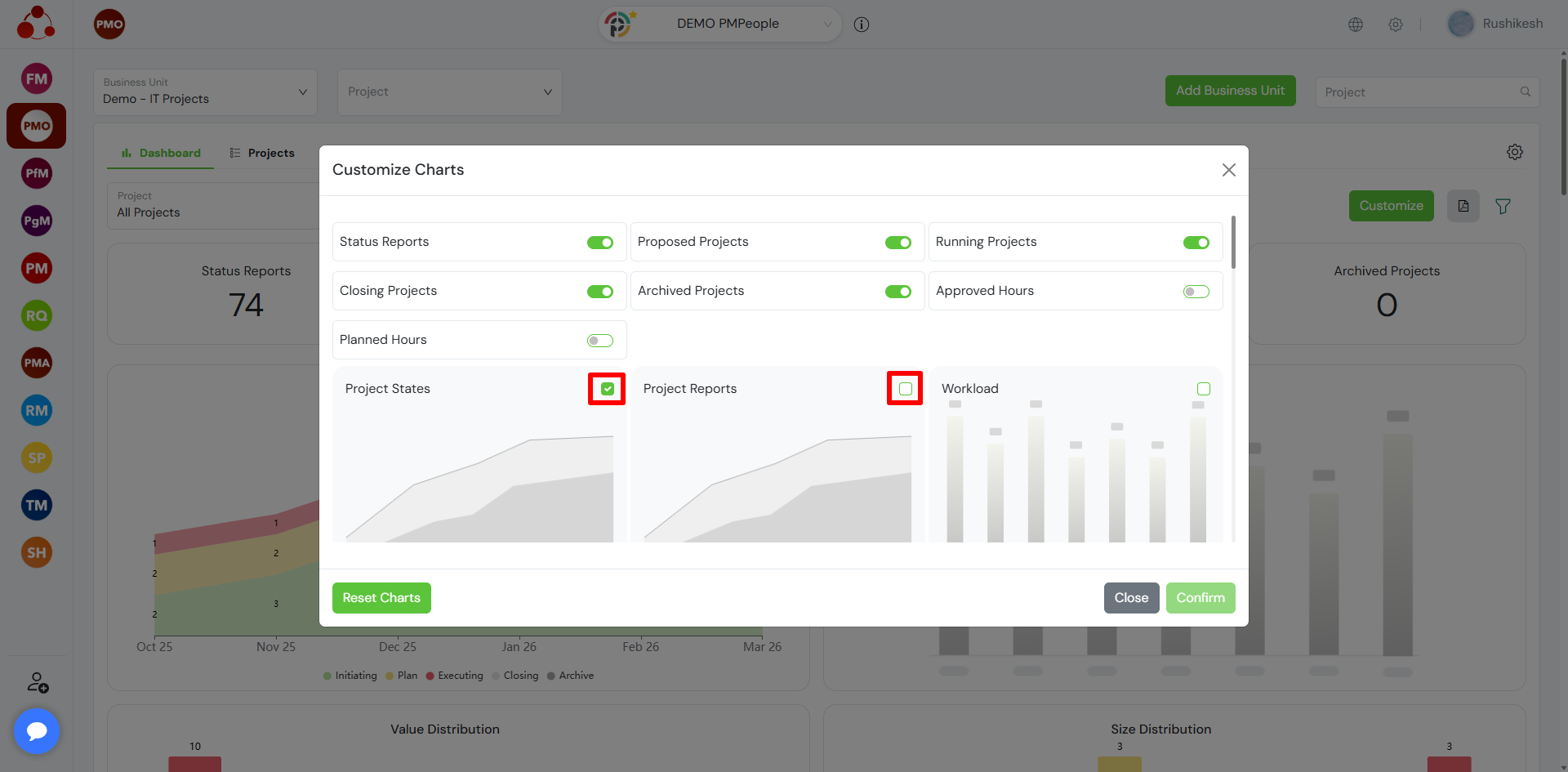Viewport: 1568px width, 772px height.
Task: Check the Project Reports chart checkbox
Action: click(x=905, y=389)
